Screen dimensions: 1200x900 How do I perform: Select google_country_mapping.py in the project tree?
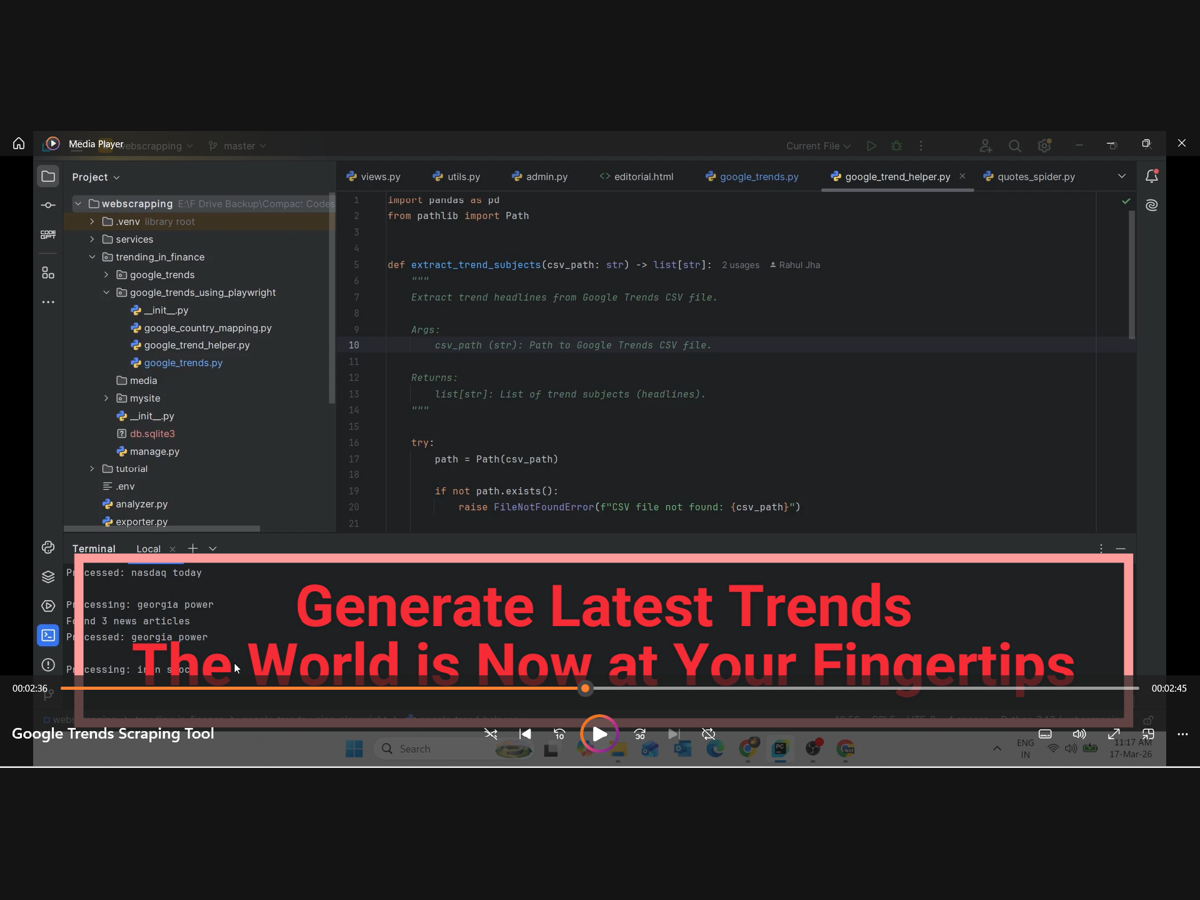(x=207, y=328)
